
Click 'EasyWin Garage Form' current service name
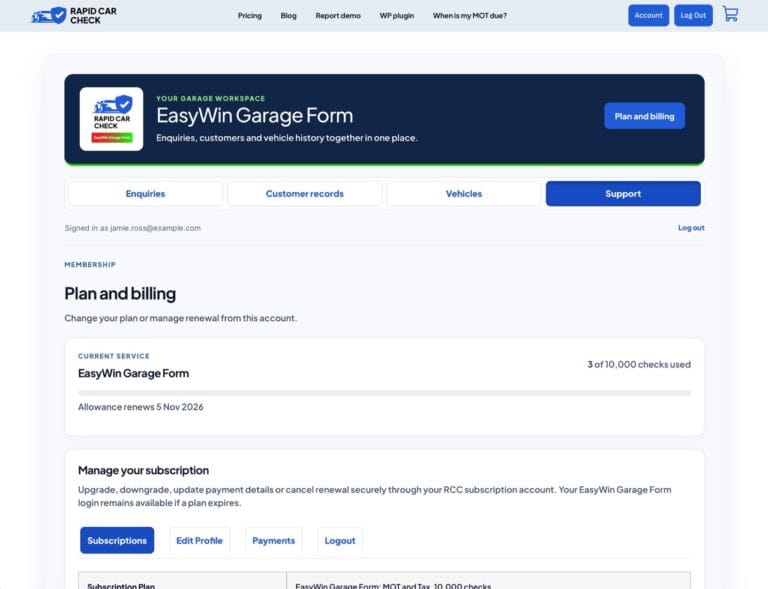point(133,373)
